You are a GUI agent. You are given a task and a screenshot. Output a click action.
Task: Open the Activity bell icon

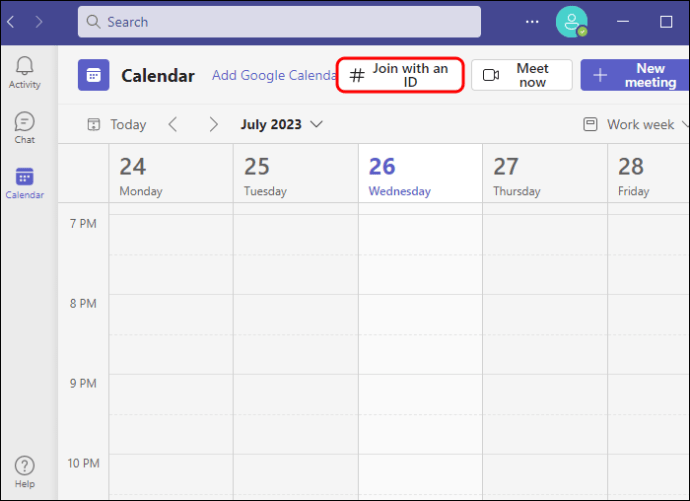coord(24,72)
